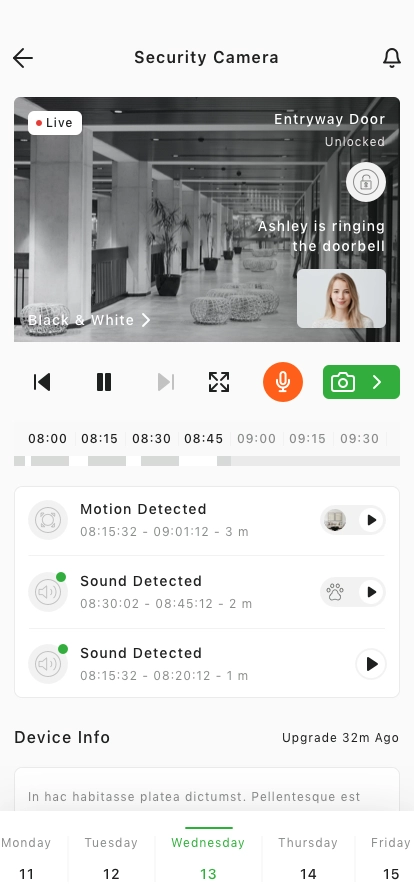414x896 pixels.
Task: View Motion Detected preview thumbnail
Action: click(x=335, y=520)
